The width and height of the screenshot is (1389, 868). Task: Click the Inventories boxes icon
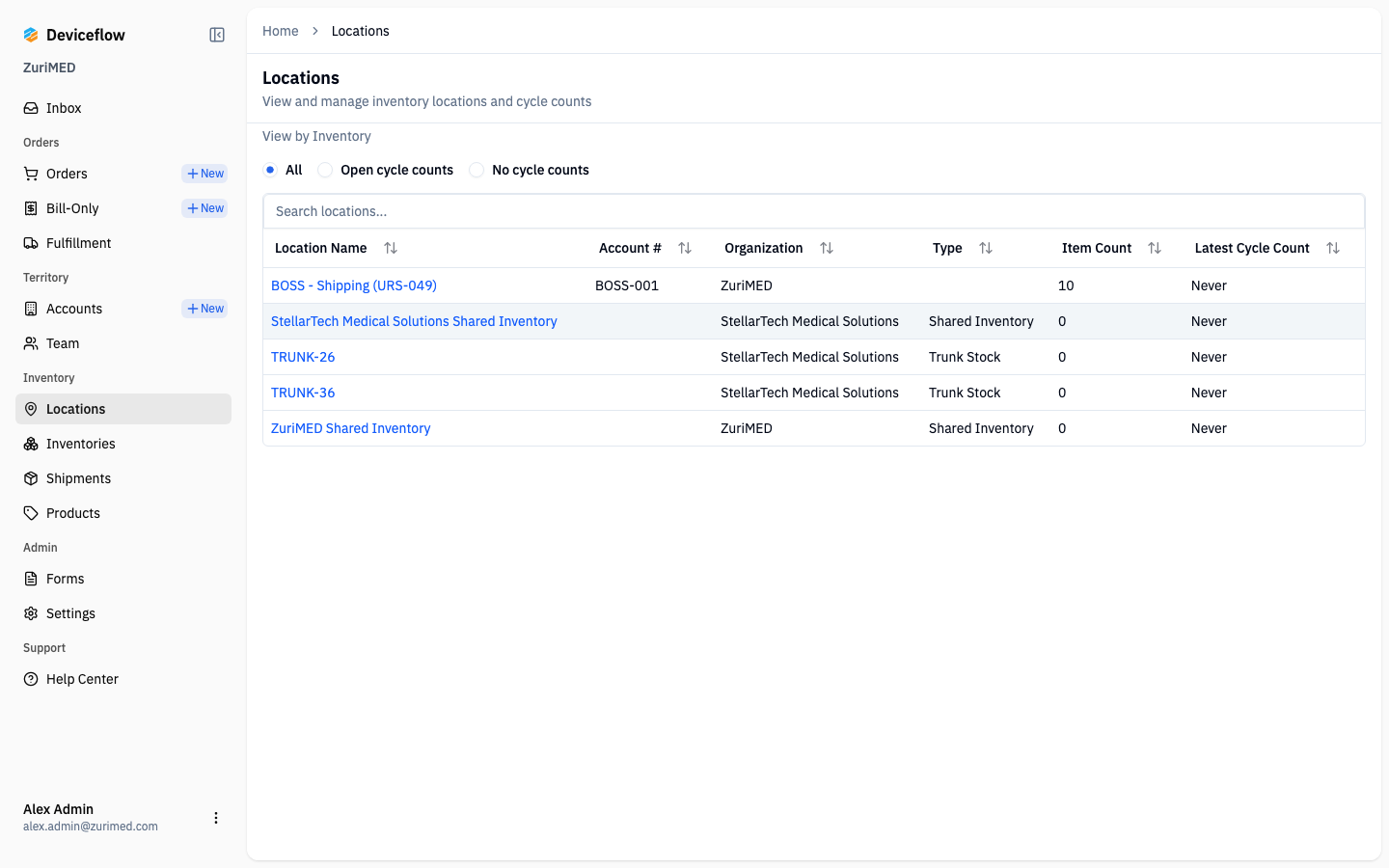point(31,444)
